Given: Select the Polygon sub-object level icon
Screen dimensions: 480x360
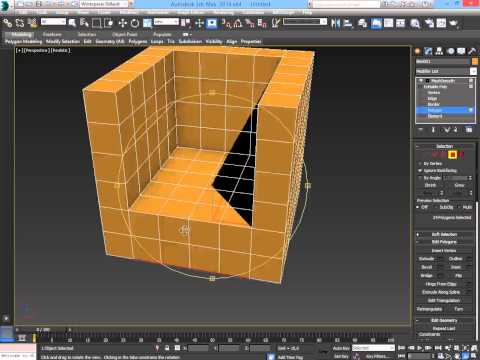Looking at the screenshot, I should coord(452,154).
